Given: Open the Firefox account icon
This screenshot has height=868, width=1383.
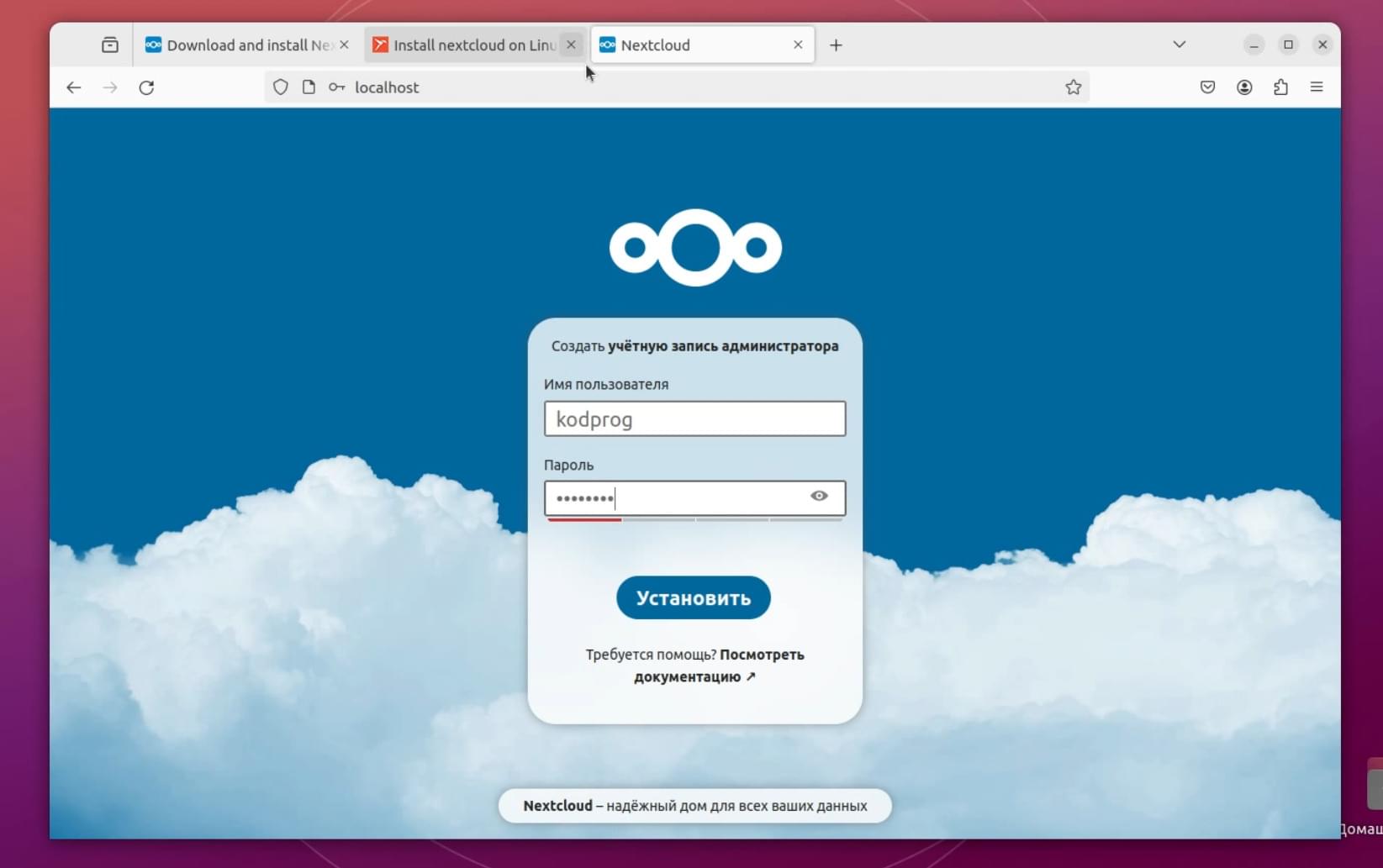Looking at the screenshot, I should pos(1244,87).
